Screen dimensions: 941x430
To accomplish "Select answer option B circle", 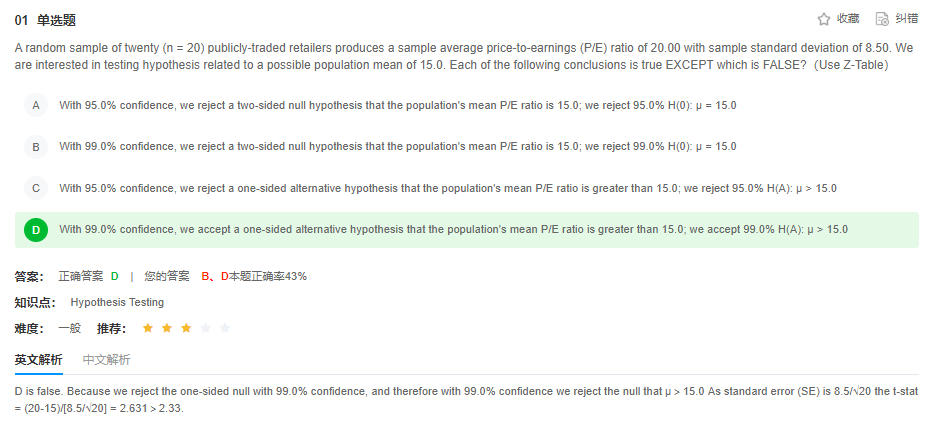I will [x=36, y=147].
